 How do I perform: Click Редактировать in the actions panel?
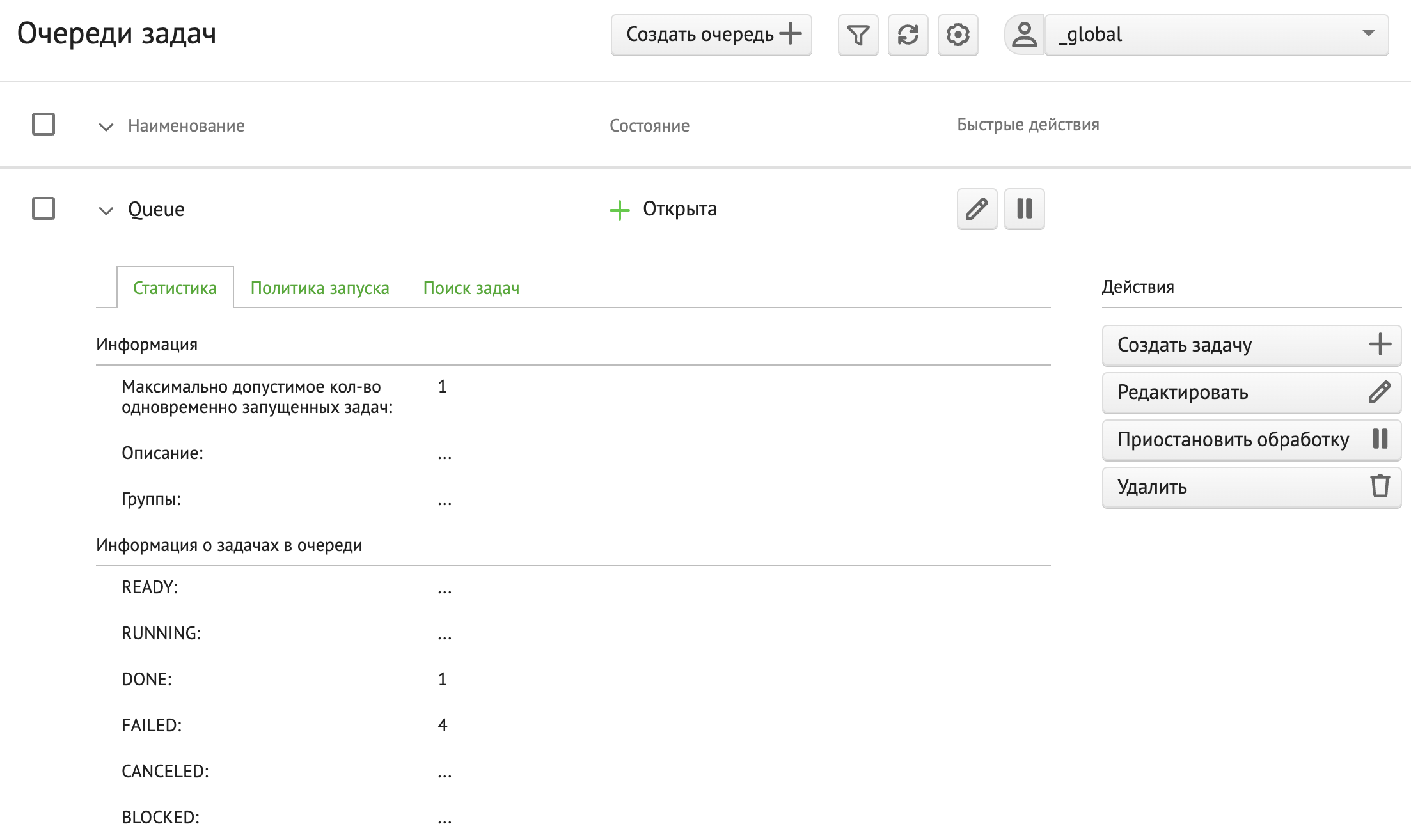pyautogui.click(x=1251, y=393)
